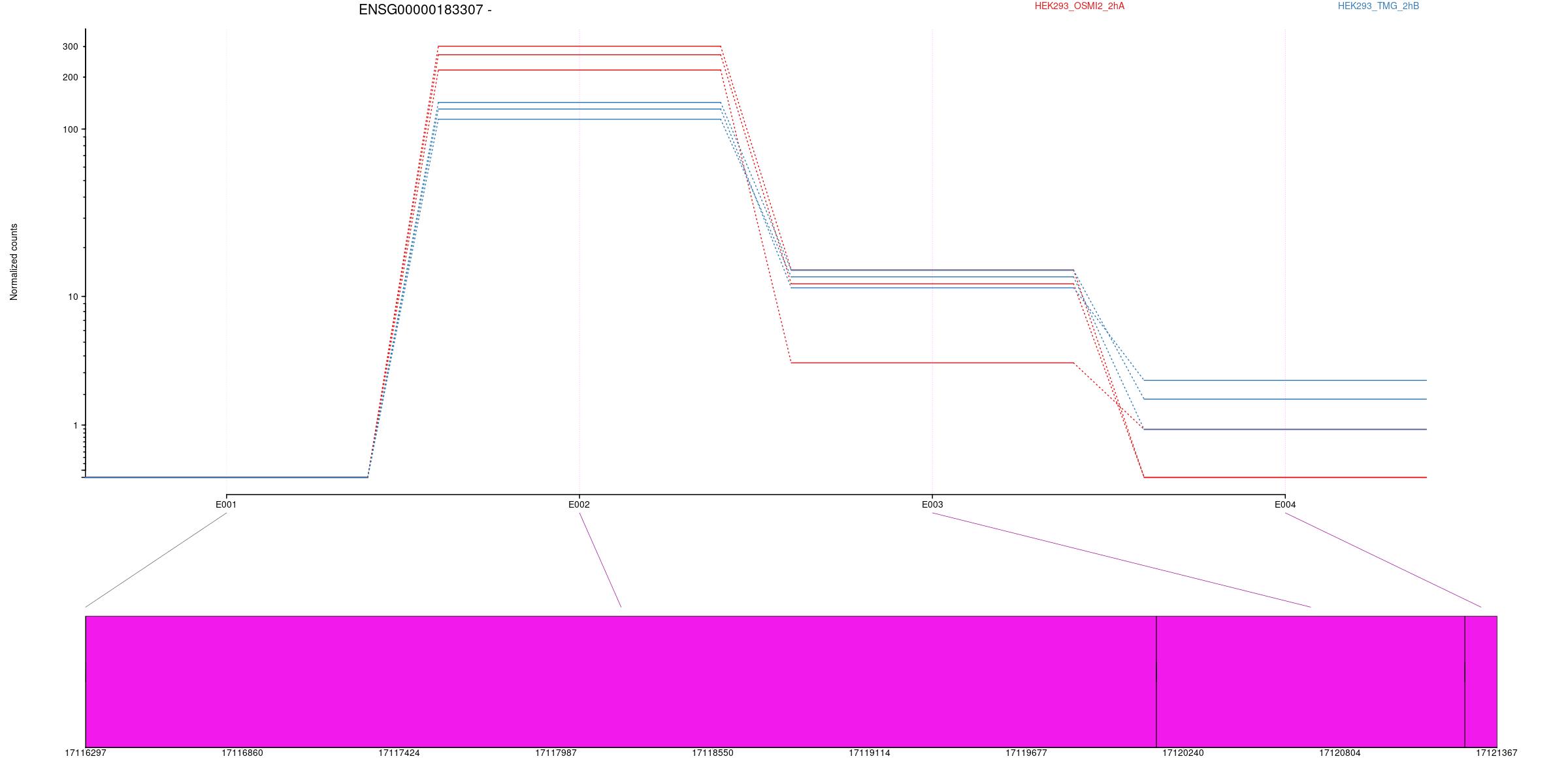1568x784 pixels.
Task: Click the 10 y-axis tick label
Action: pos(73,297)
